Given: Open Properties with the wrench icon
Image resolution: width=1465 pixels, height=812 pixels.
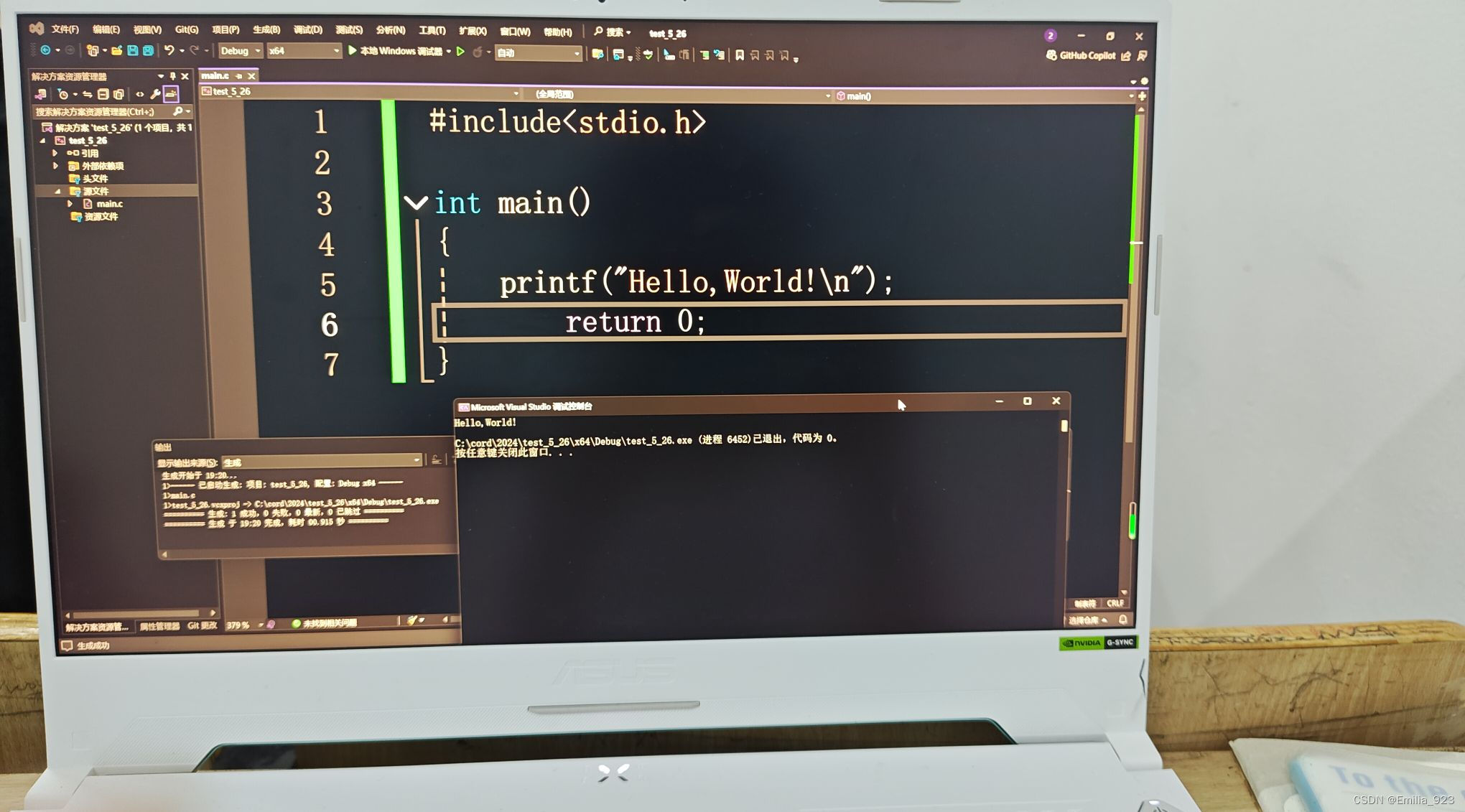Looking at the screenshot, I should click(155, 94).
